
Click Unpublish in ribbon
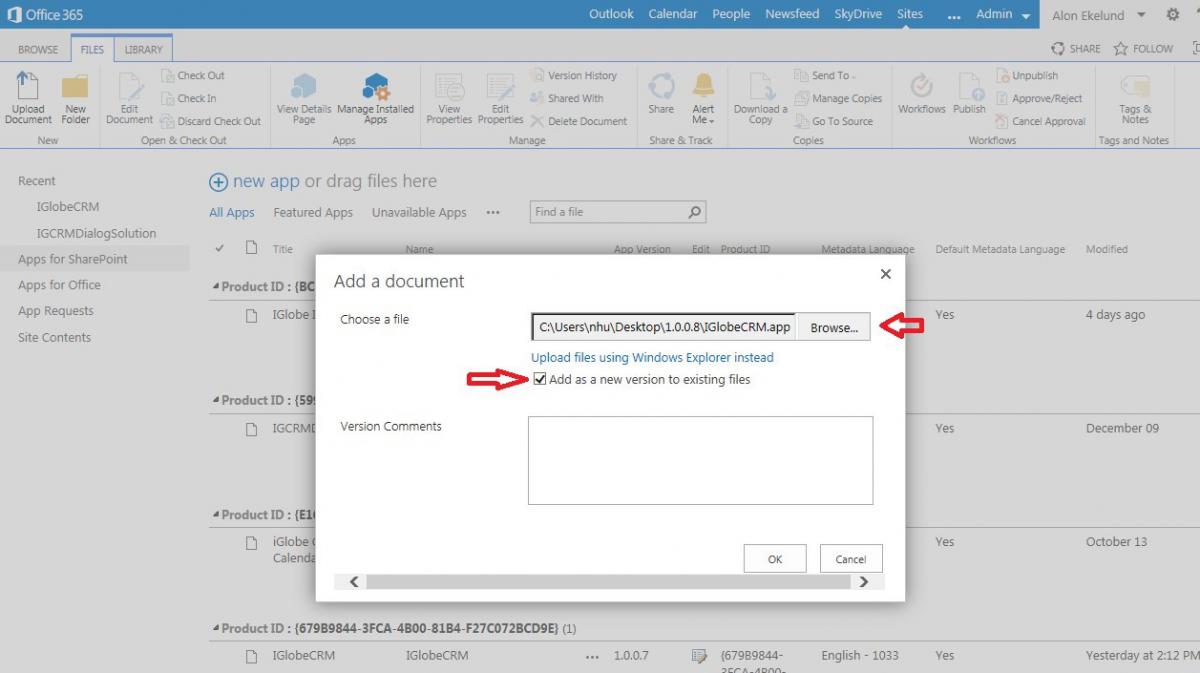point(1027,75)
